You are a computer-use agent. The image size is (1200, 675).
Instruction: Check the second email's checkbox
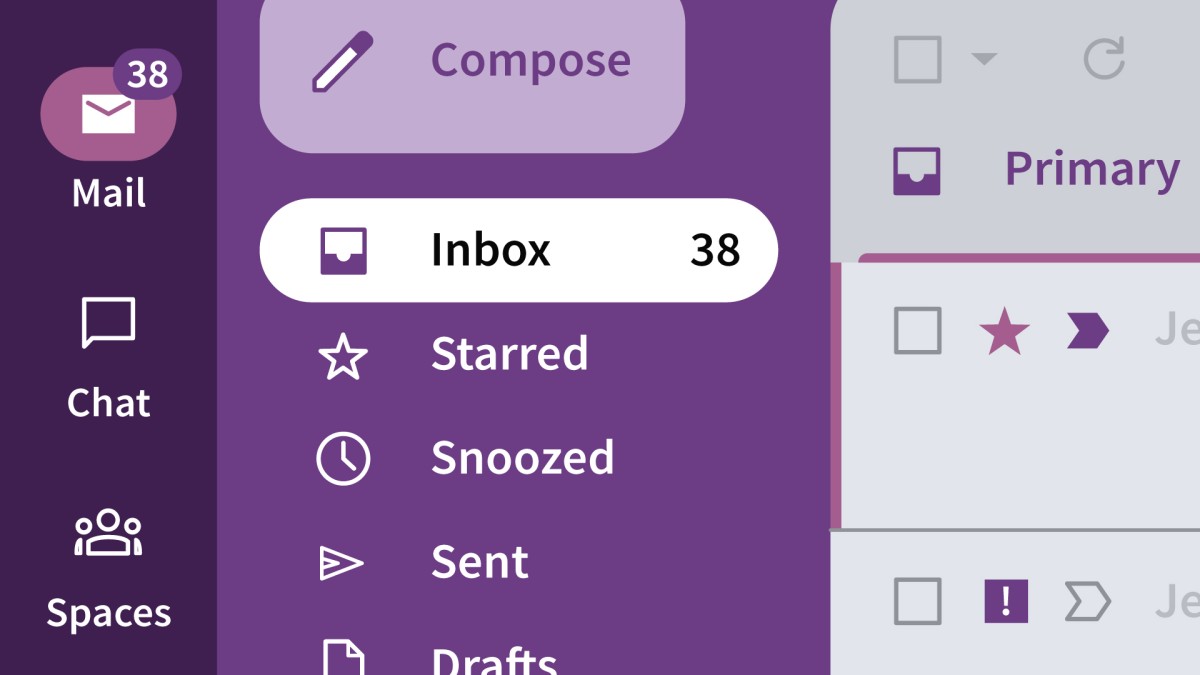[917, 601]
